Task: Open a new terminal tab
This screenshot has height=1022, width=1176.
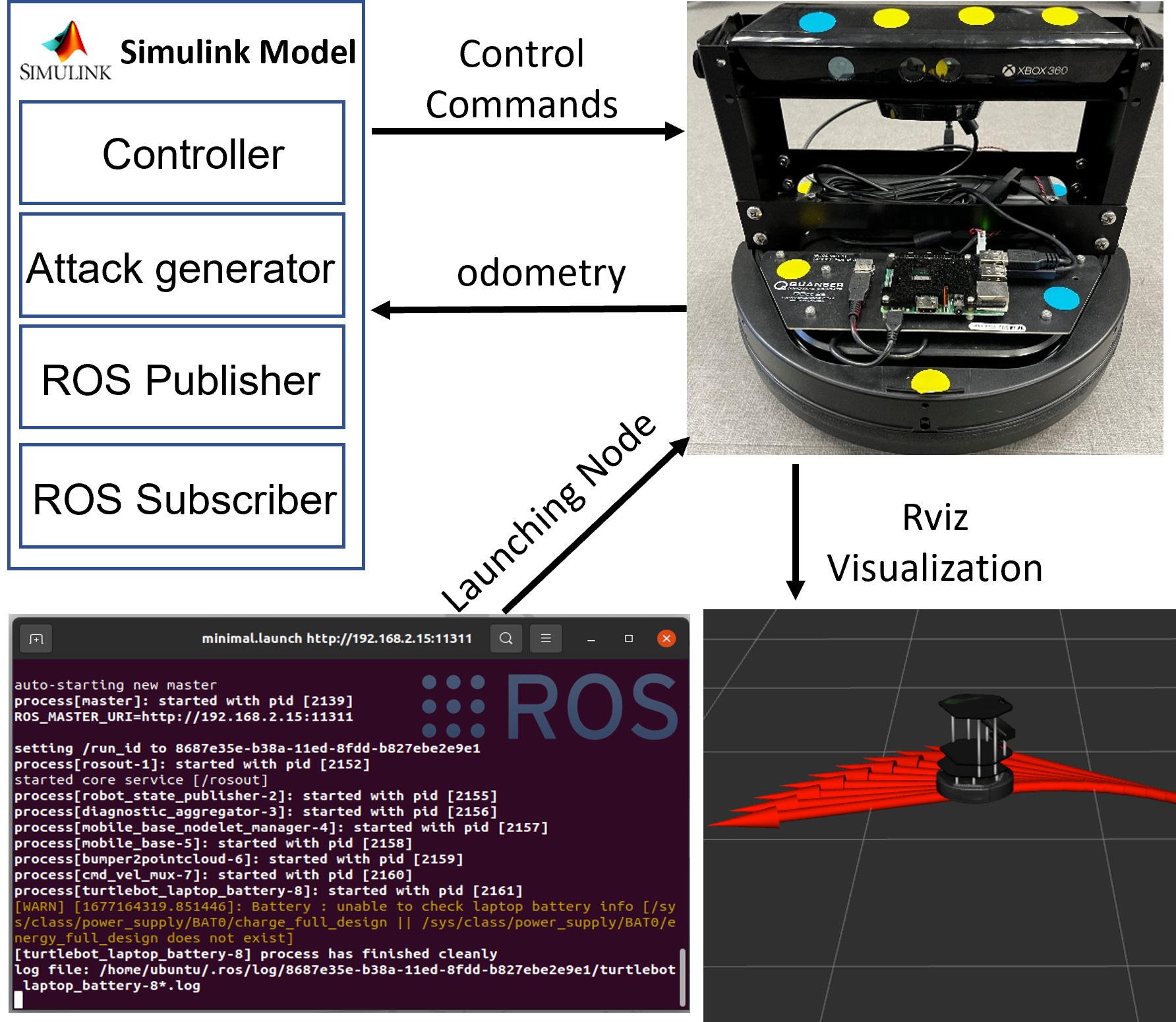Action: tap(36, 638)
